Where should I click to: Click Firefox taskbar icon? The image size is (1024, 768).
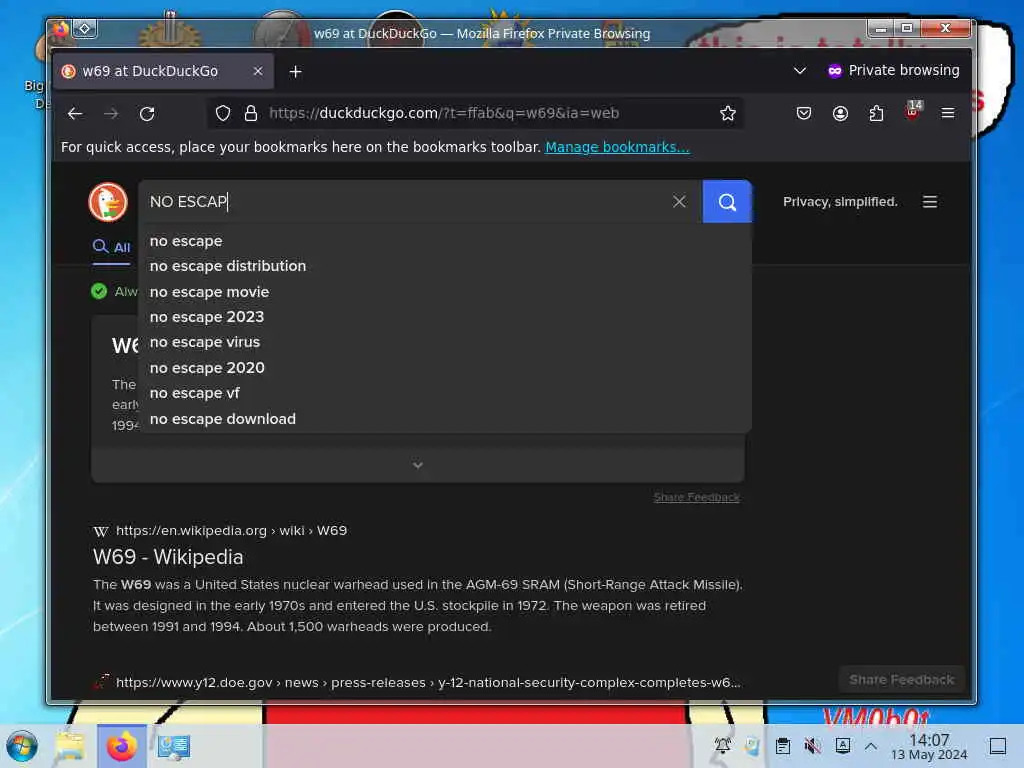[121, 746]
